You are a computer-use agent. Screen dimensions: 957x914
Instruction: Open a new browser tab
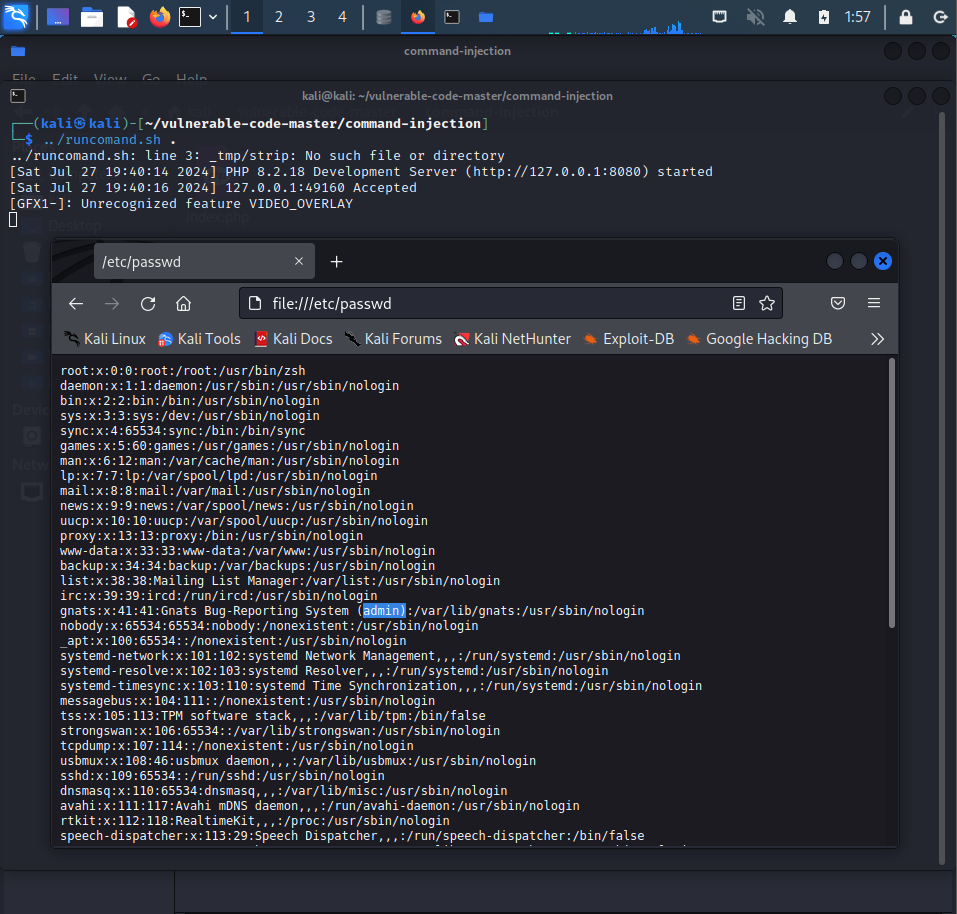pyautogui.click(x=337, y=262)
